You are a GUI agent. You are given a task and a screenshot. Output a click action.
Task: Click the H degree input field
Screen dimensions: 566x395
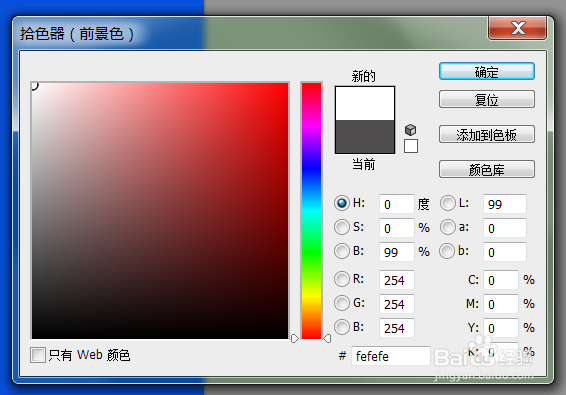click(396, 204)
